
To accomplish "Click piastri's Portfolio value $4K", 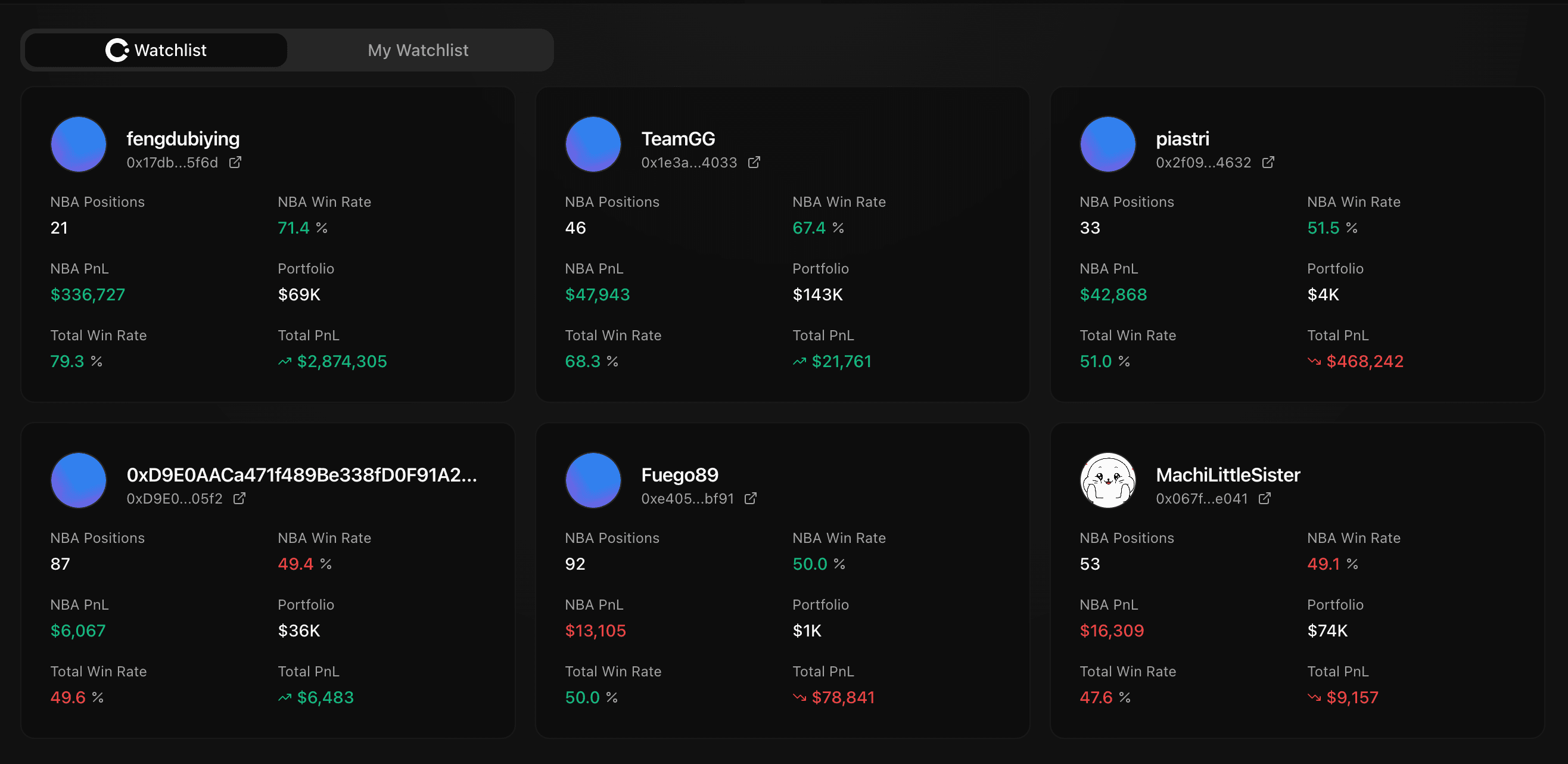I will pyautogui.click(x=1323, y=294).
